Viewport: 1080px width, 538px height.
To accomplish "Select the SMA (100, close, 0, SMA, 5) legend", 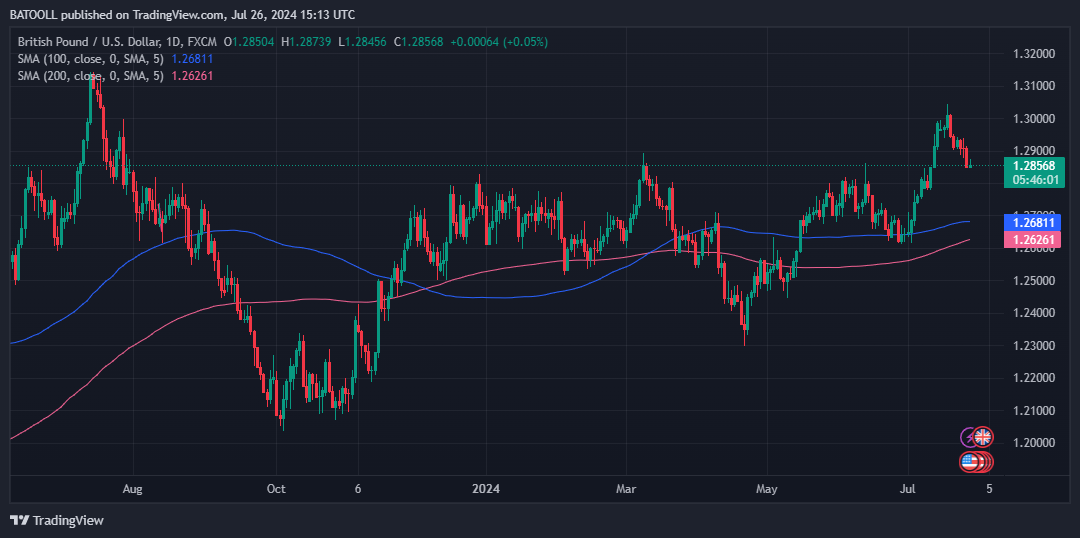I will tap(91, 59).
